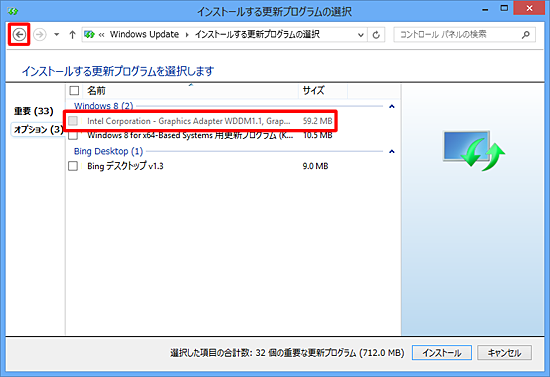The width and height of the screenshot is (550, 377).
Task: Collapse the Bing Desktop (1) group
Action: (392, 152)
